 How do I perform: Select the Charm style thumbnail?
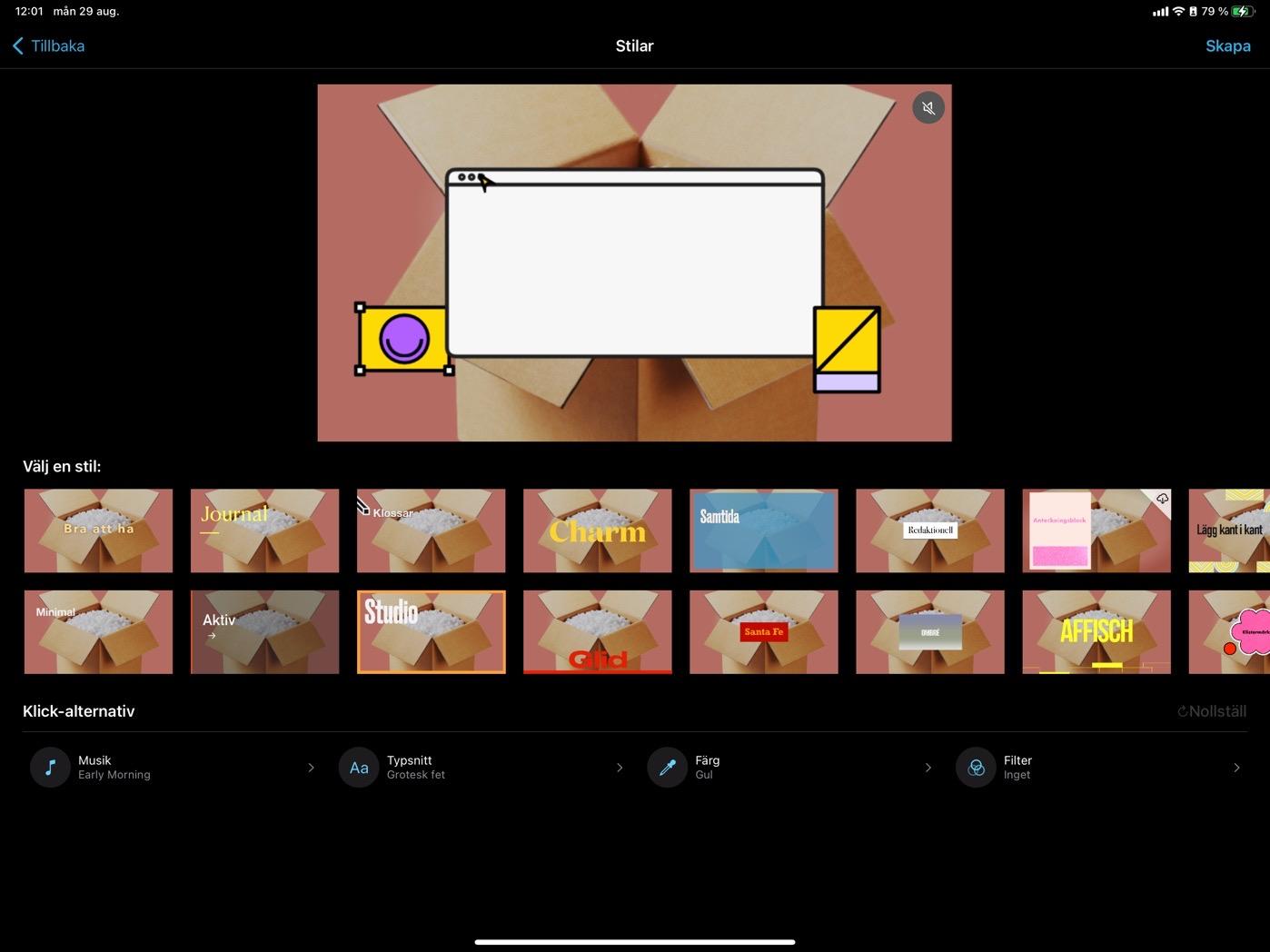click(597, 531)
